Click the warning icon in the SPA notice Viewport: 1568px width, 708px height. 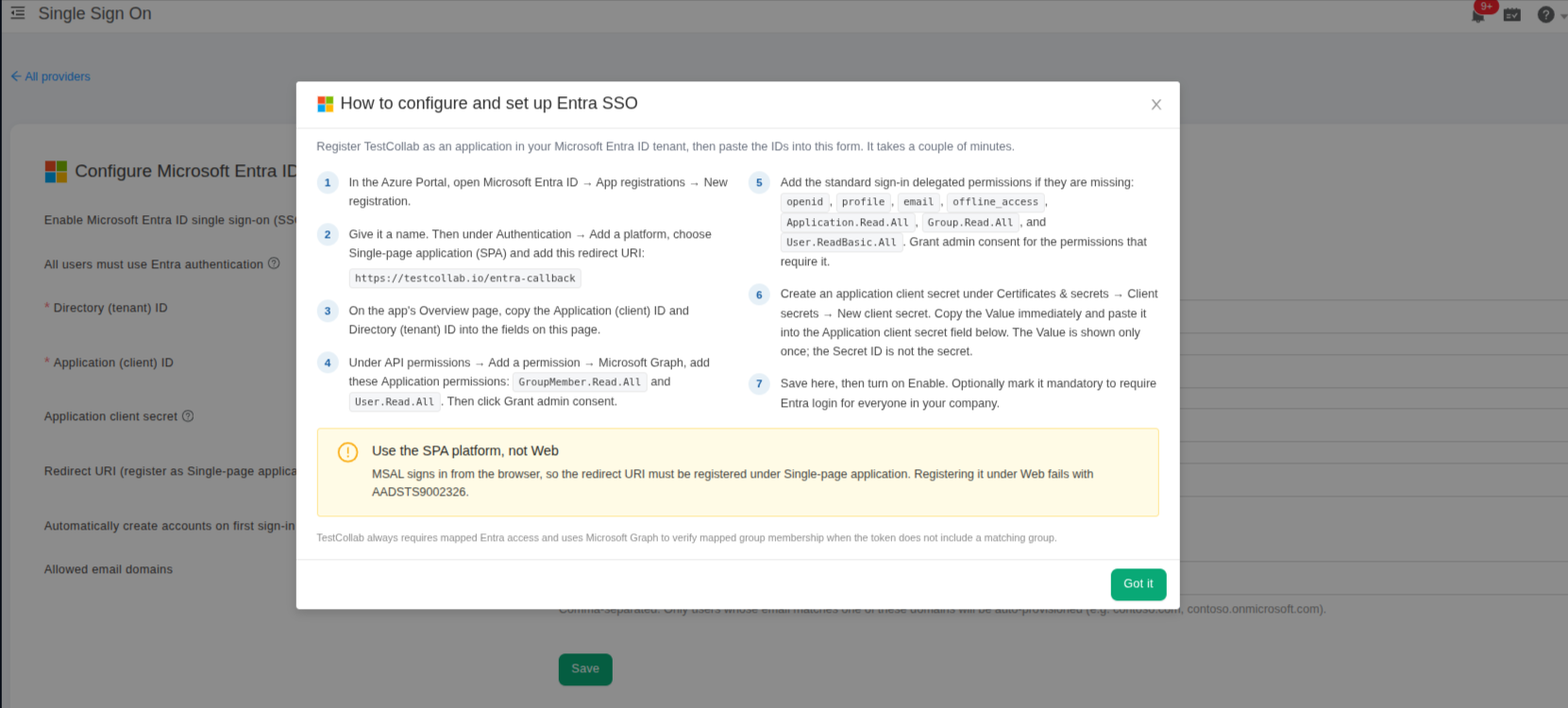[x=347, y=452]
